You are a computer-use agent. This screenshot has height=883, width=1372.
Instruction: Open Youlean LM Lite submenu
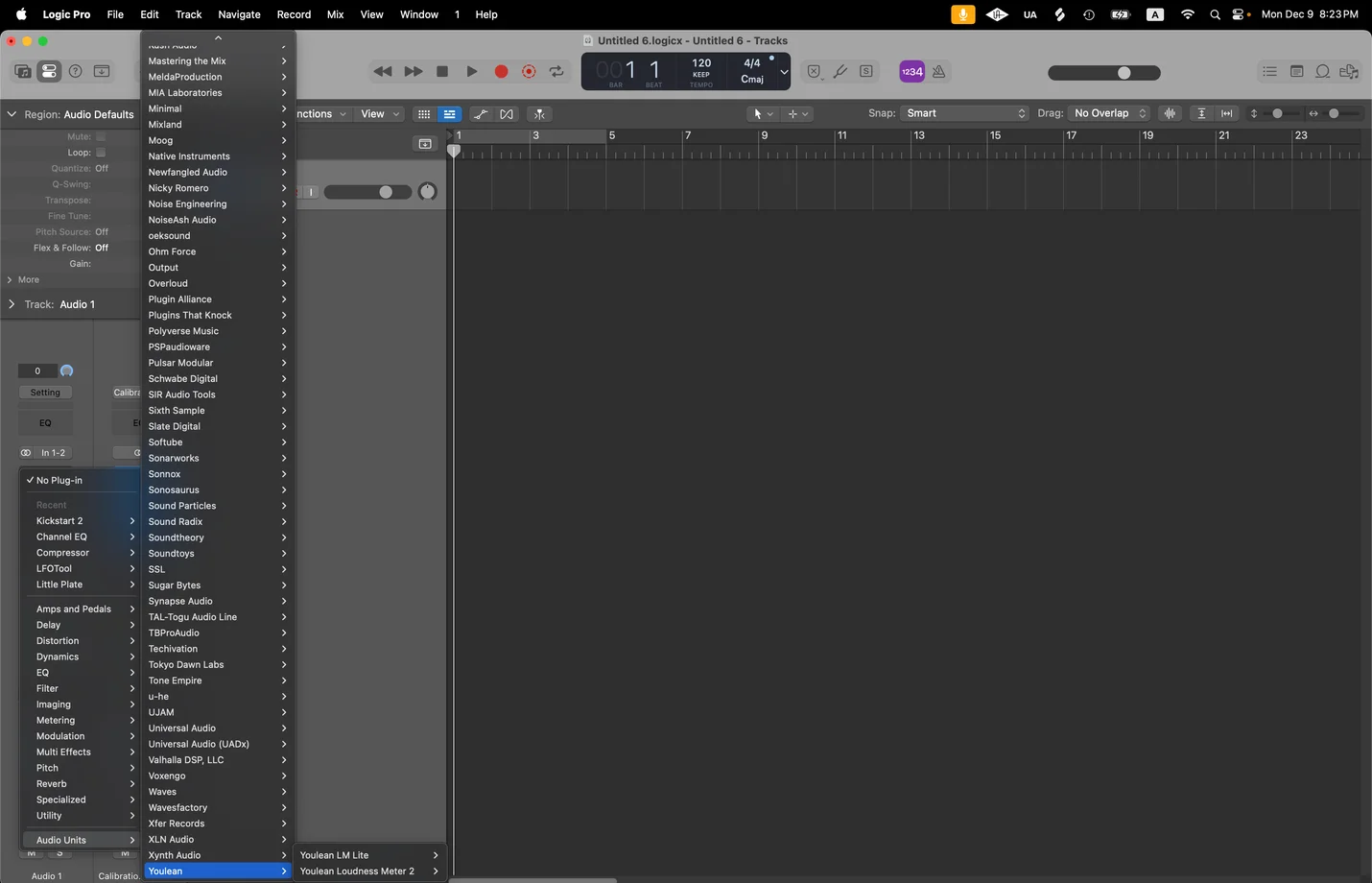click(369, 855)
